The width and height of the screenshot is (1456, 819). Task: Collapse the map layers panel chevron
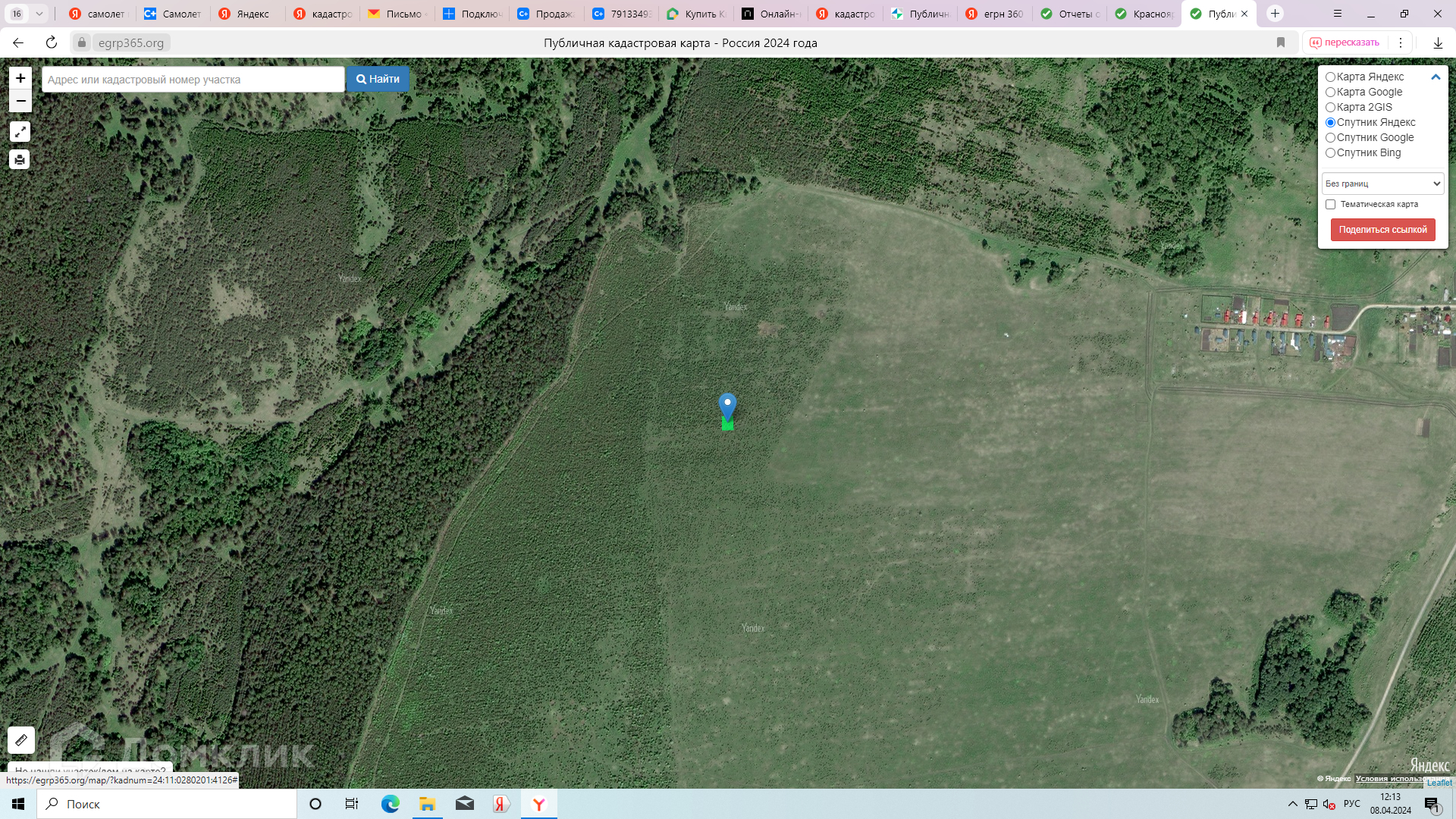(x=1435, y=77)
